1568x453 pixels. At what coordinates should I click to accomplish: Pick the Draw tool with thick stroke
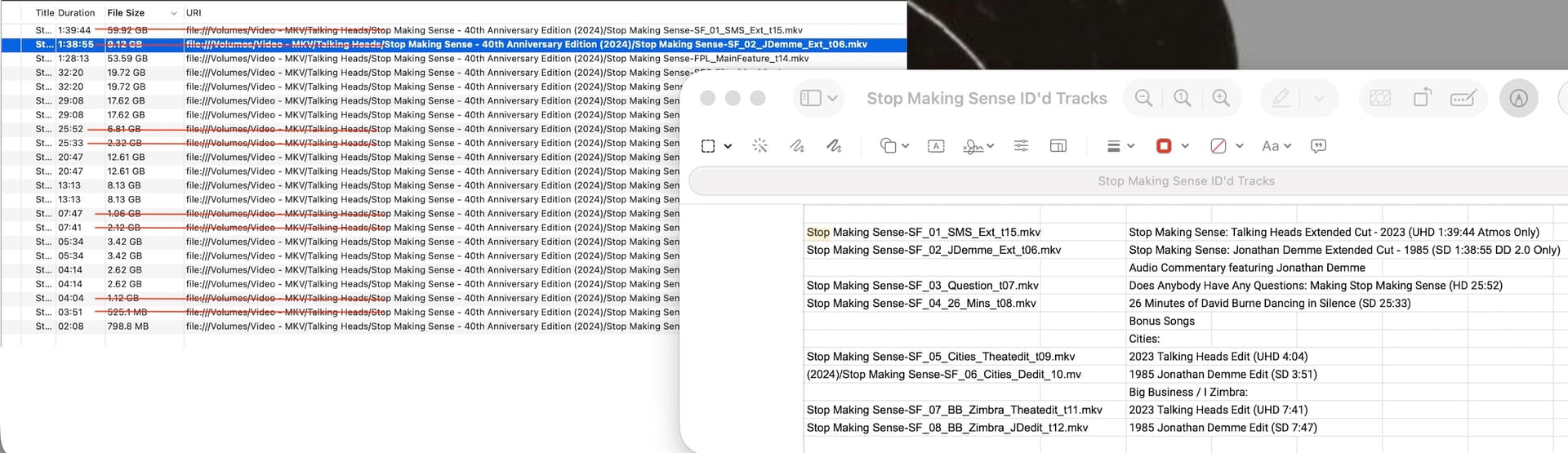[834, 146]
